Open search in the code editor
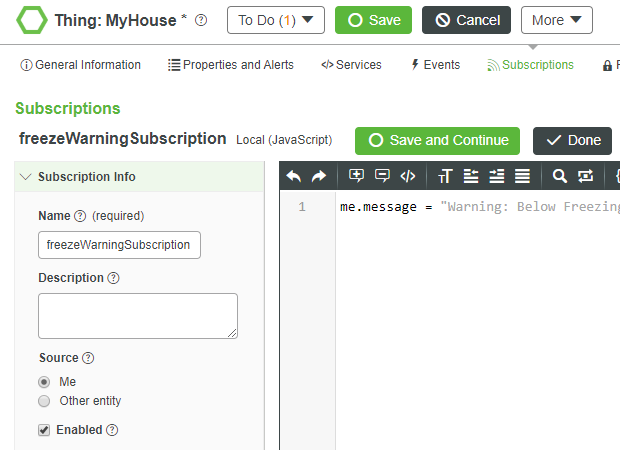This screenshot has height=450, width=620. click(x=559, y=176)
